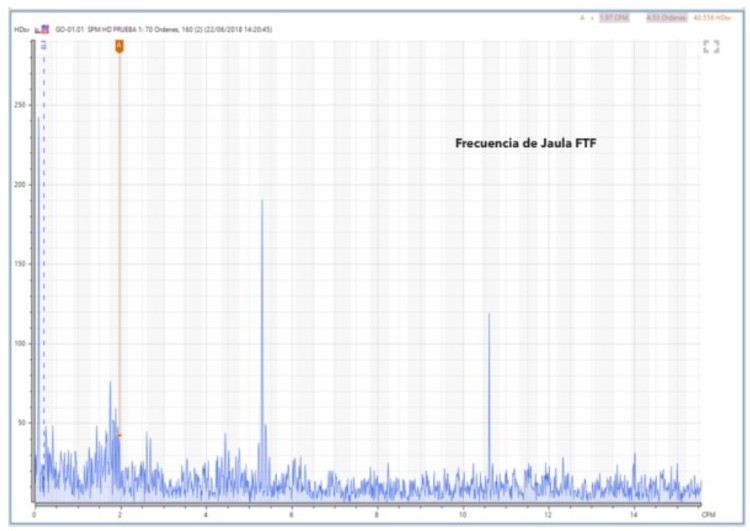Click the 1.97 CPM cursor readout
The image size is (750, 531).
(613, 18)
